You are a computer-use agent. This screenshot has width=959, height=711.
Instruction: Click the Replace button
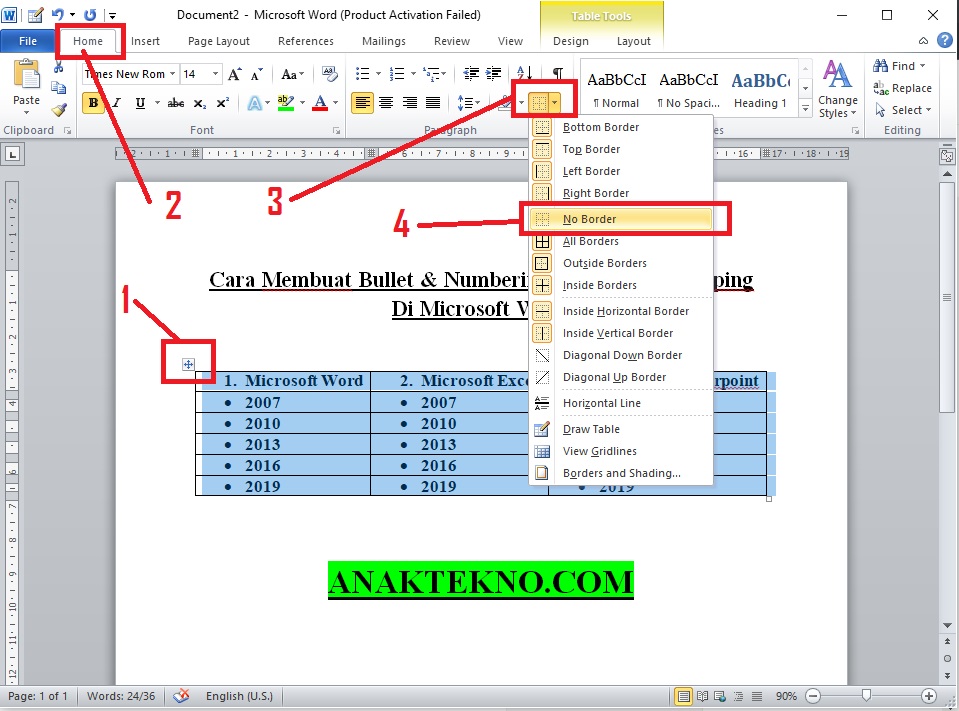[x=902, y=88]
